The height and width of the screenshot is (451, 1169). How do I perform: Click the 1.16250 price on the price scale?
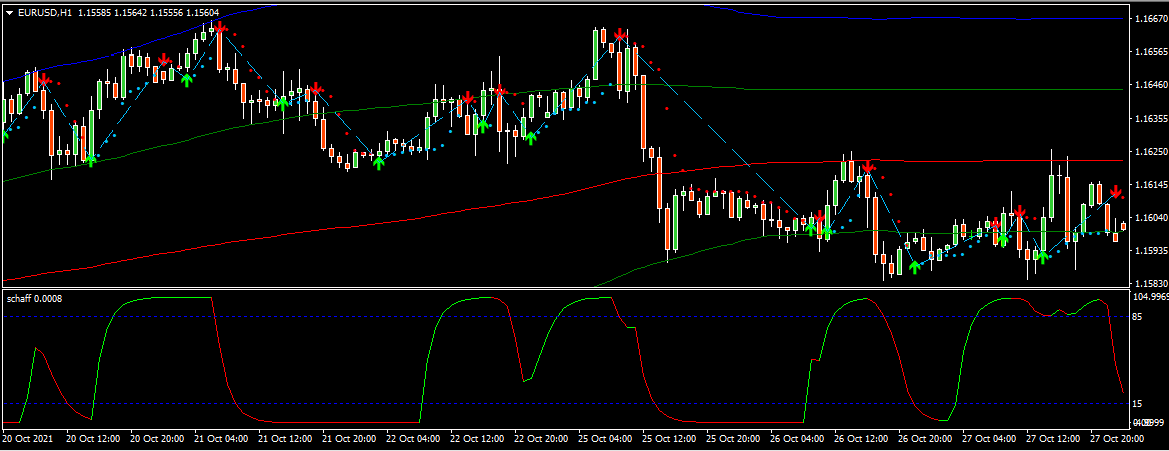pyautogui.click(x=1140, y=152)
